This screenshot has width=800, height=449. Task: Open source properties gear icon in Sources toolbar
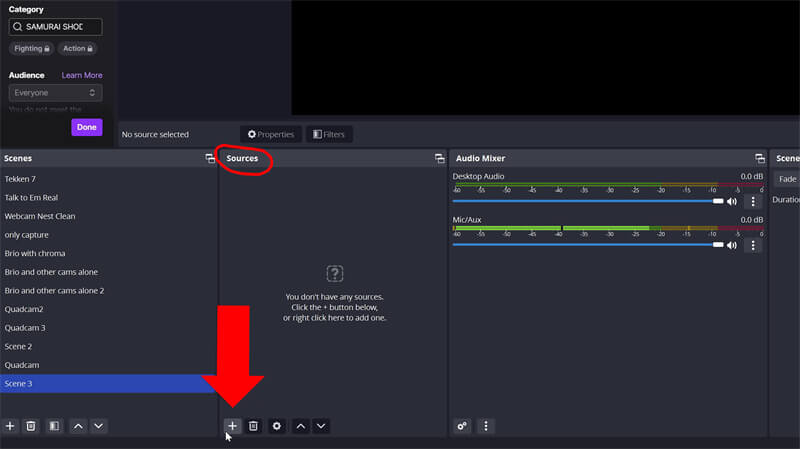277,426
